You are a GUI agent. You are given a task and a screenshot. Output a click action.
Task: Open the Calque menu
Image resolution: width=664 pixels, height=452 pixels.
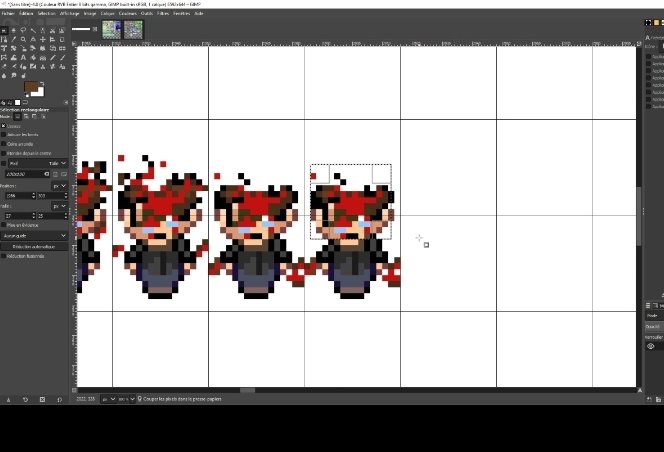pos(103,13)
